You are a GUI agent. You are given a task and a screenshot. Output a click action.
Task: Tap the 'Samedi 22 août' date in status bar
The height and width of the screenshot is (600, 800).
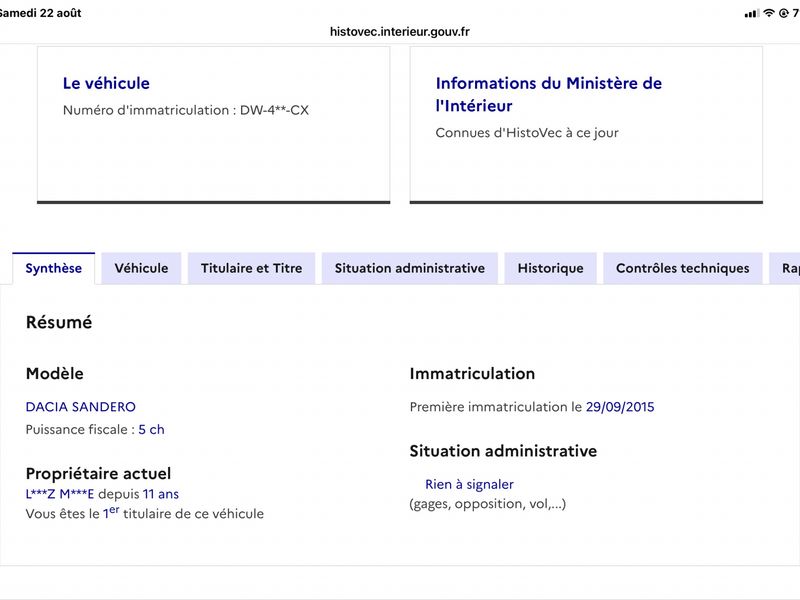point(41,13)
